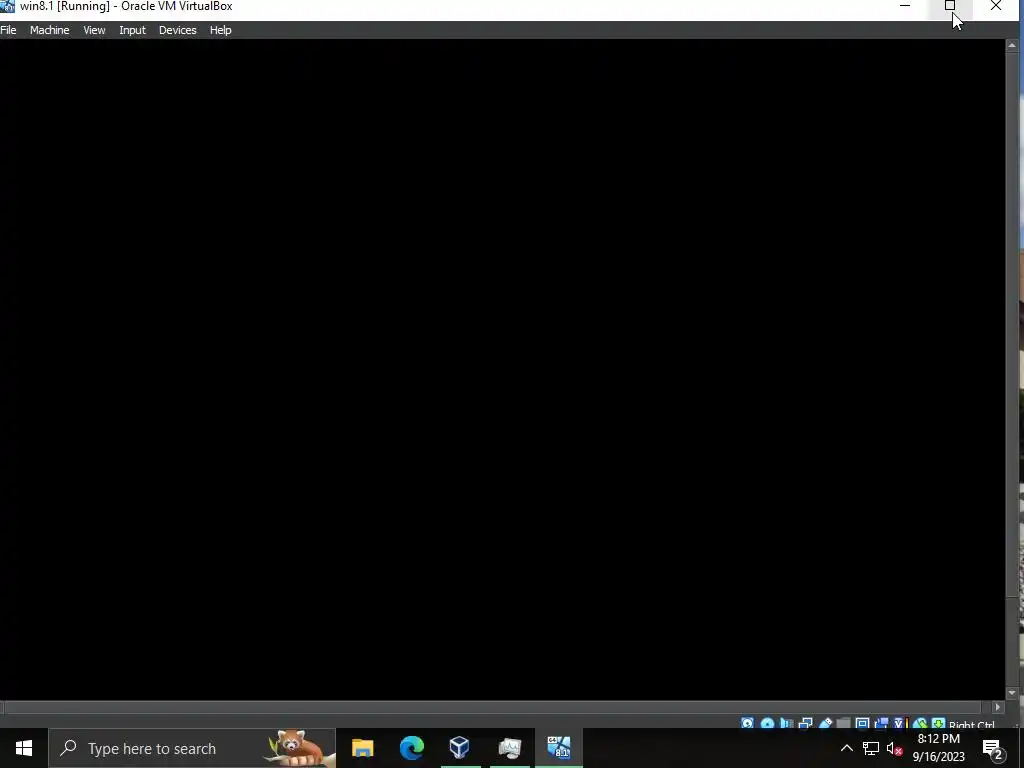The height and width of the screenshot is (768, 1024).
Task: Click the CPU virtualization status icon
Action: (901, 724)
